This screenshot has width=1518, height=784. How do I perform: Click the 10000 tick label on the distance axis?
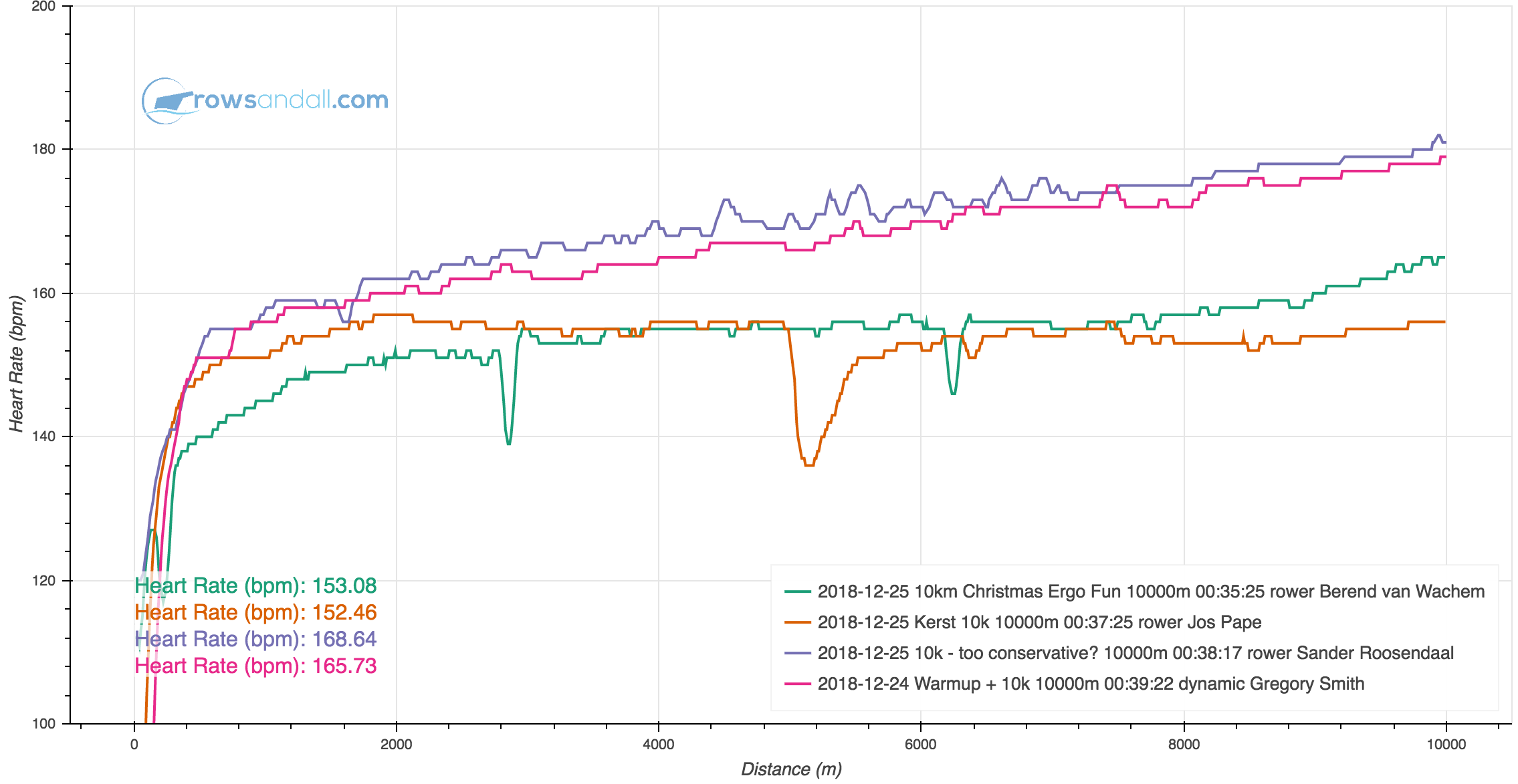[1446, 745]
